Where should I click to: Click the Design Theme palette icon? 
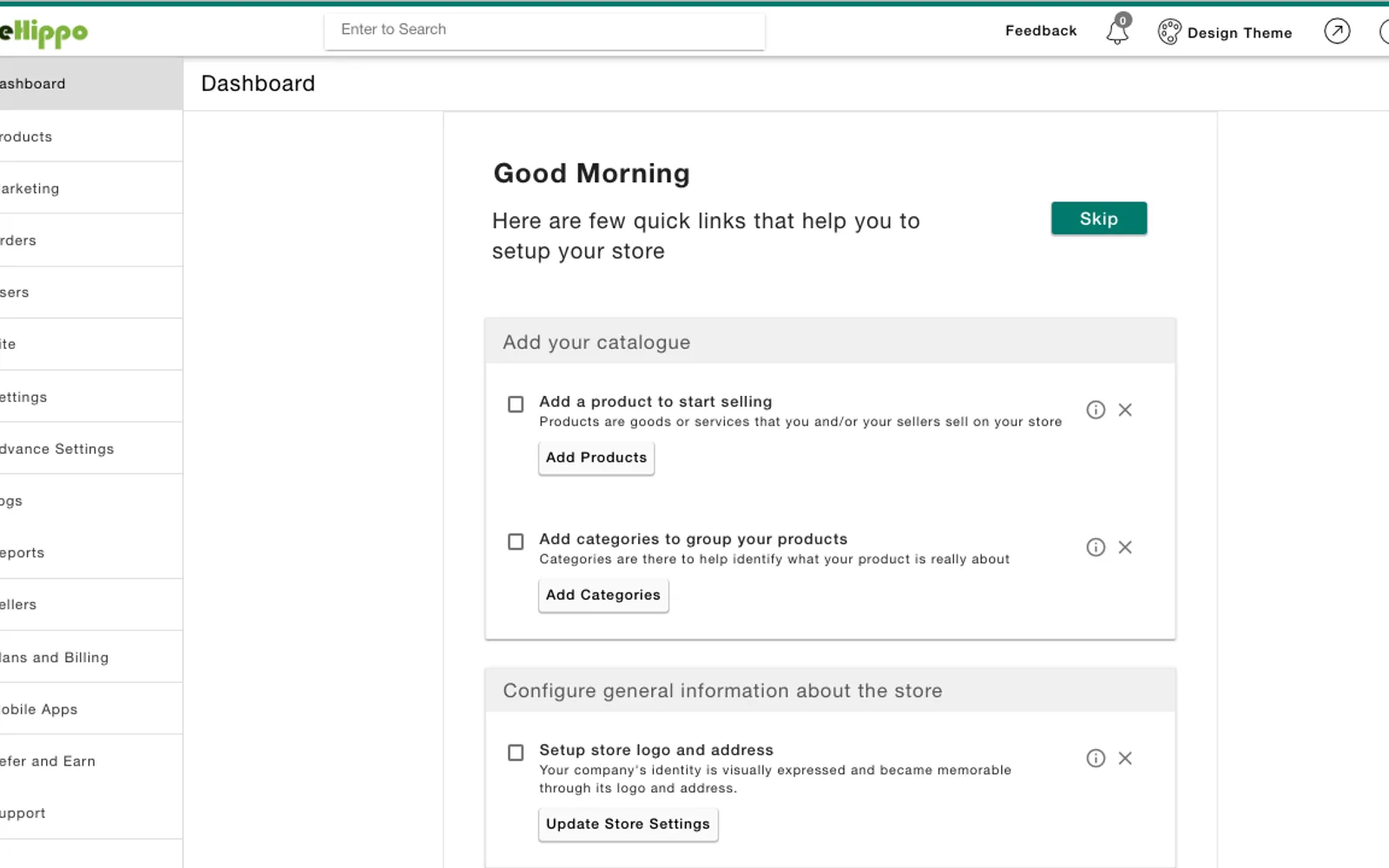[x=1169, y=32]
